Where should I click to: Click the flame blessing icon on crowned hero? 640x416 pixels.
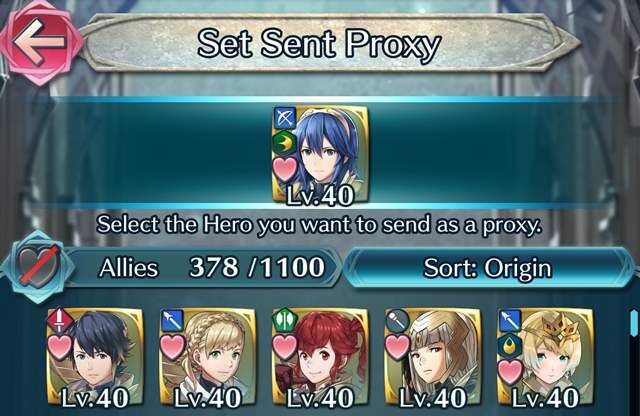point(510,345)
